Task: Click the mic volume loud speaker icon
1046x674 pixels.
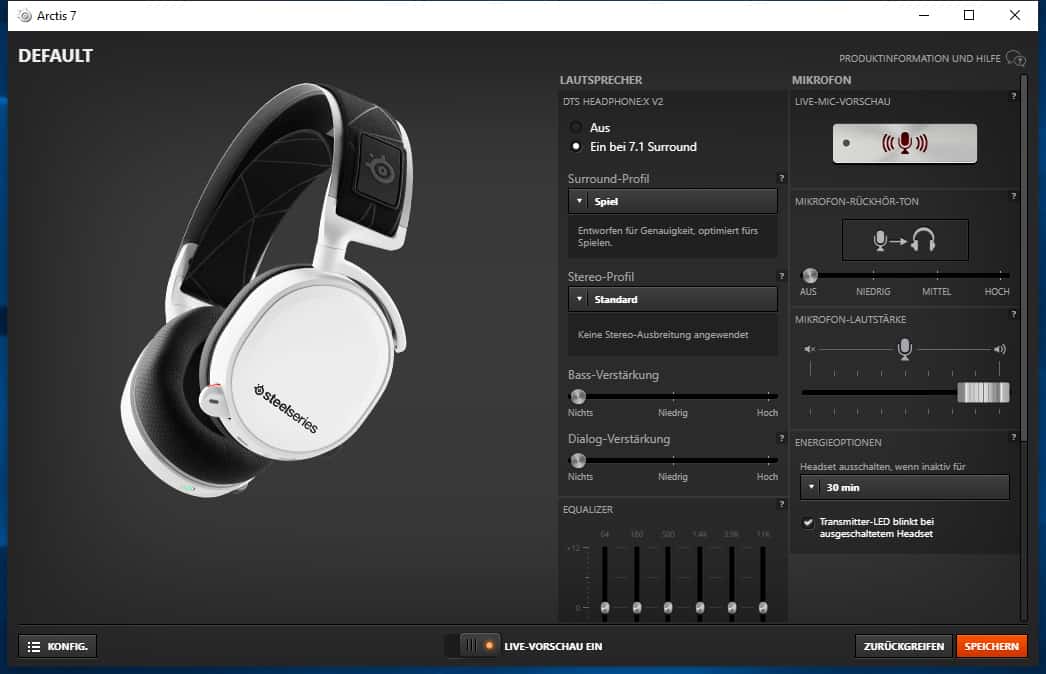Action: (x=999, y=349)
